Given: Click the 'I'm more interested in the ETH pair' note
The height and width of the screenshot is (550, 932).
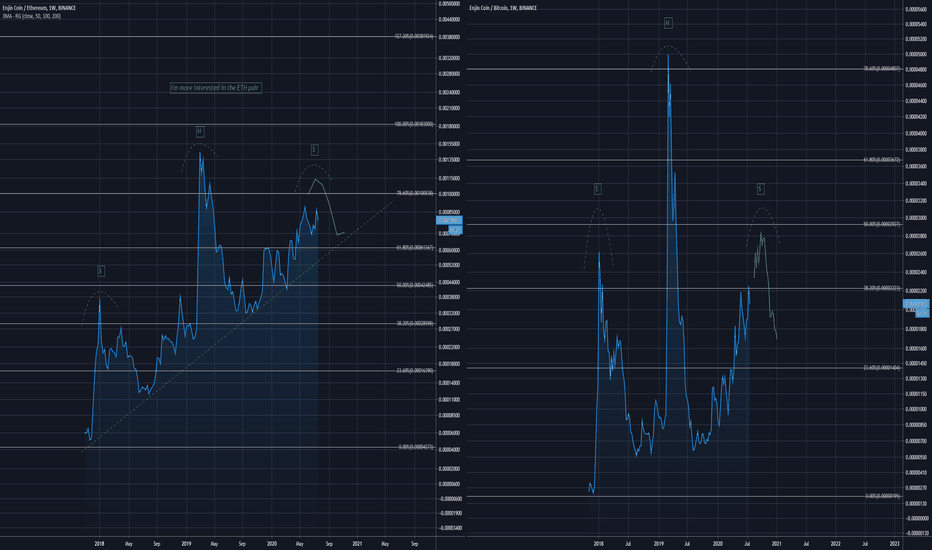Looking at the screenshot, I should click(x=215, y=88).
